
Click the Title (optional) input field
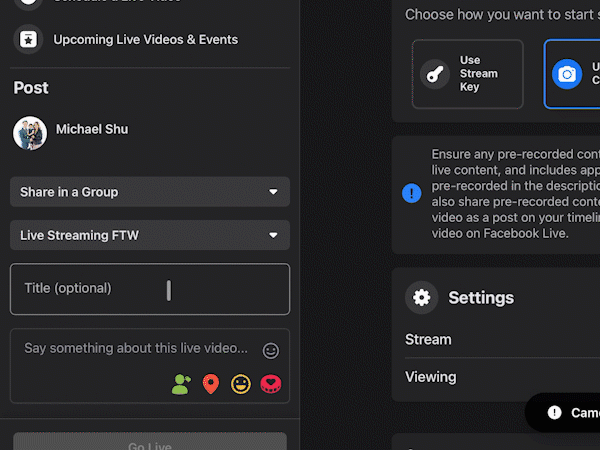coord(150,289)
